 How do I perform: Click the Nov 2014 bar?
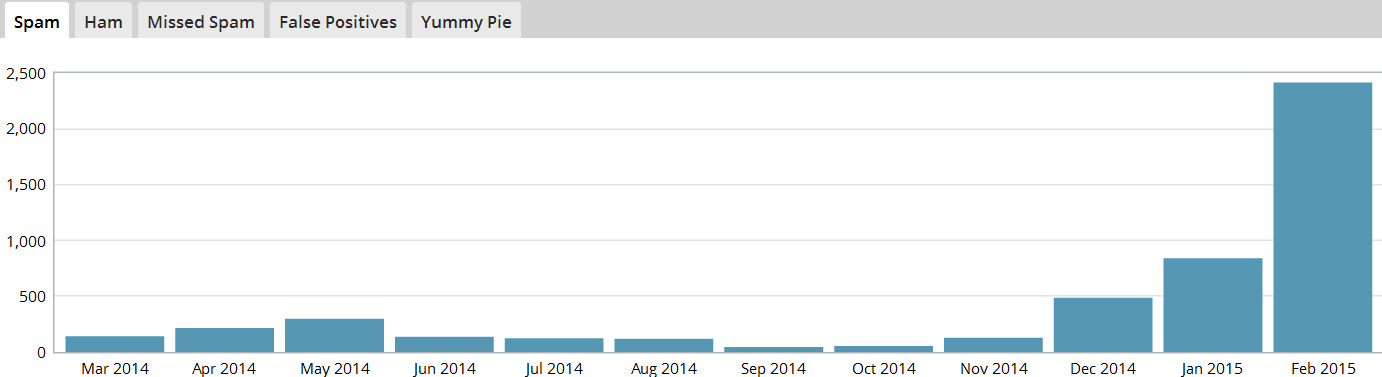point(993,345)
